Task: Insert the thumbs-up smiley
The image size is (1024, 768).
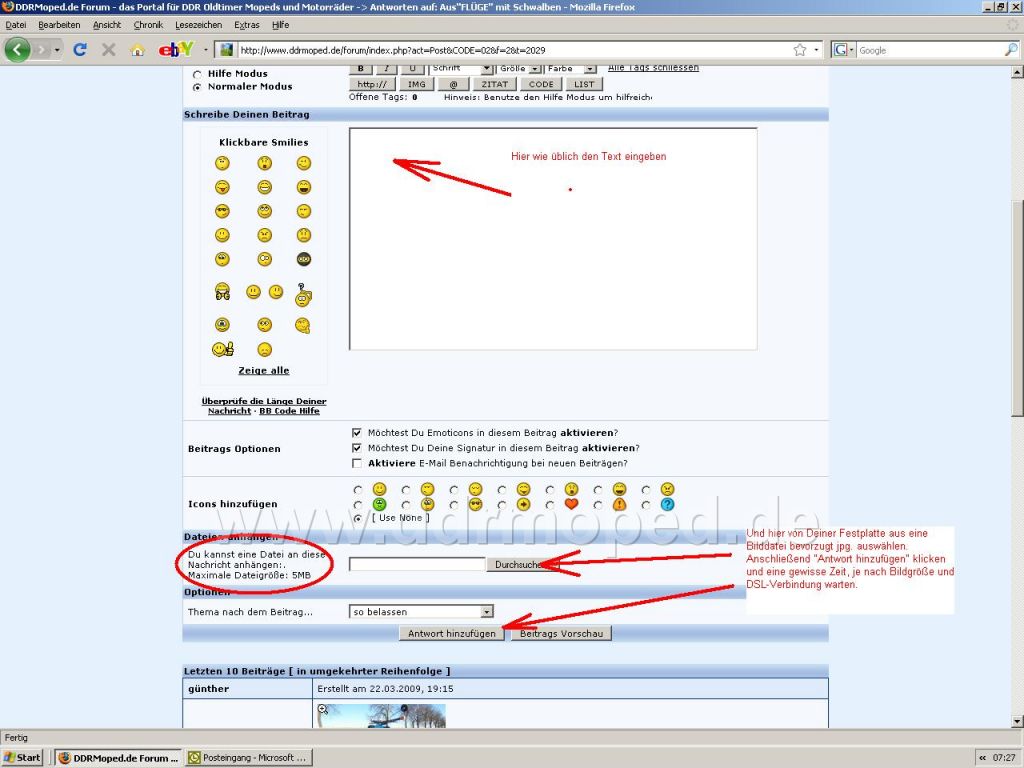Action: [222, 349]
